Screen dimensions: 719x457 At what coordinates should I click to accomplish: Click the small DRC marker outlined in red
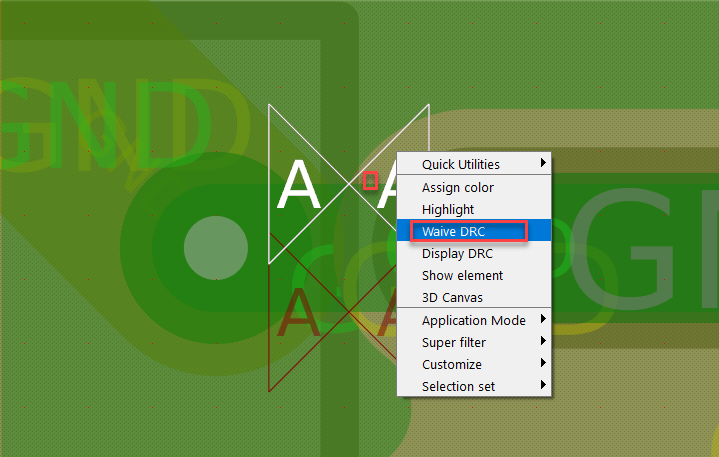pos(370,181)
